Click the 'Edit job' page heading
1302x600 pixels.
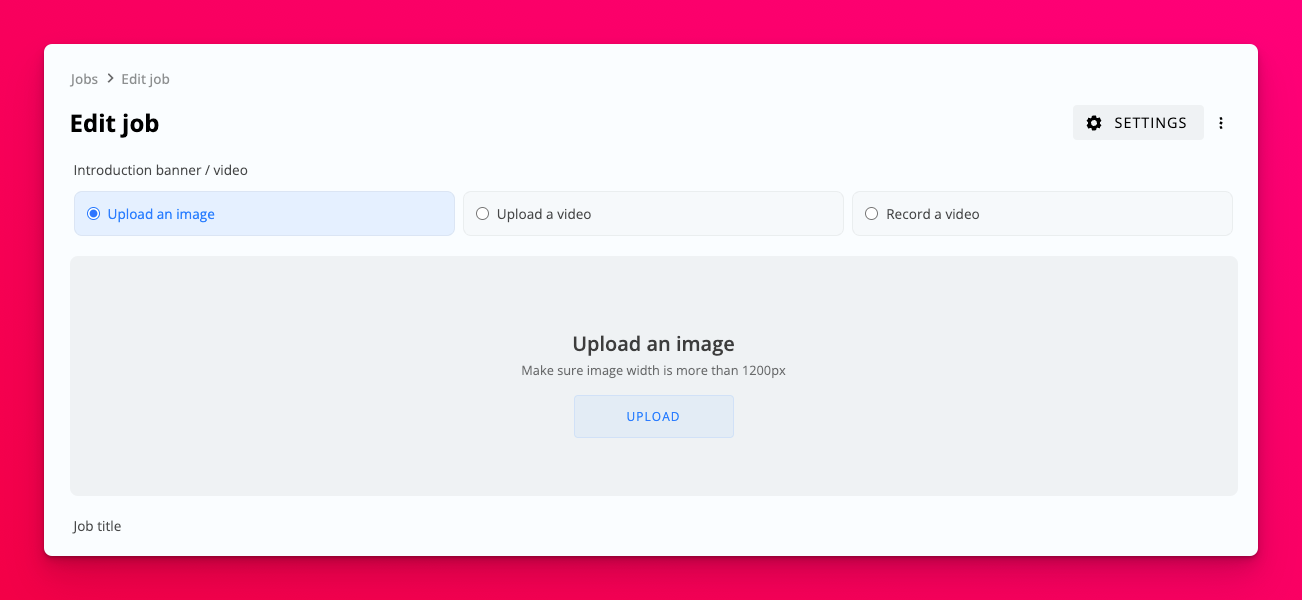coord(114,123)
